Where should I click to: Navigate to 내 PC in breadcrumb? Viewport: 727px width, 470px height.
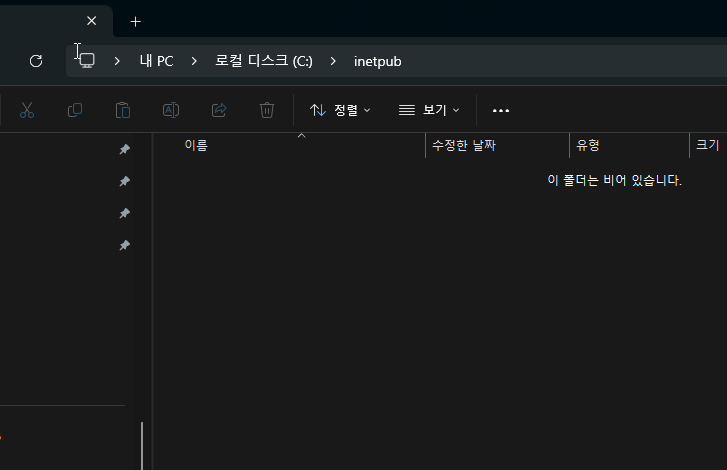coord(156,61)
